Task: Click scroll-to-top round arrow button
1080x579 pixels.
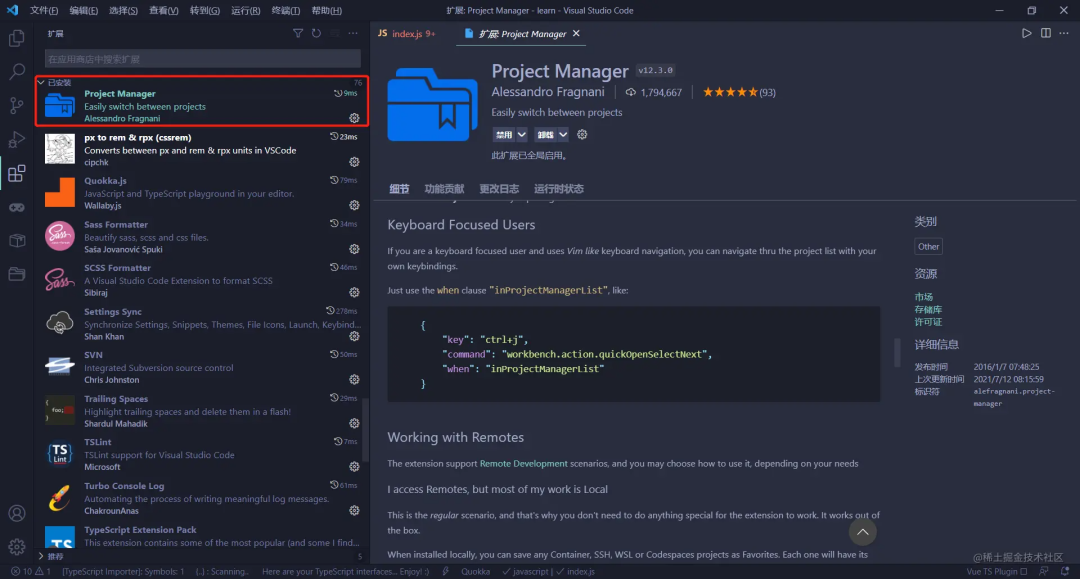Action: pos(862,531)
